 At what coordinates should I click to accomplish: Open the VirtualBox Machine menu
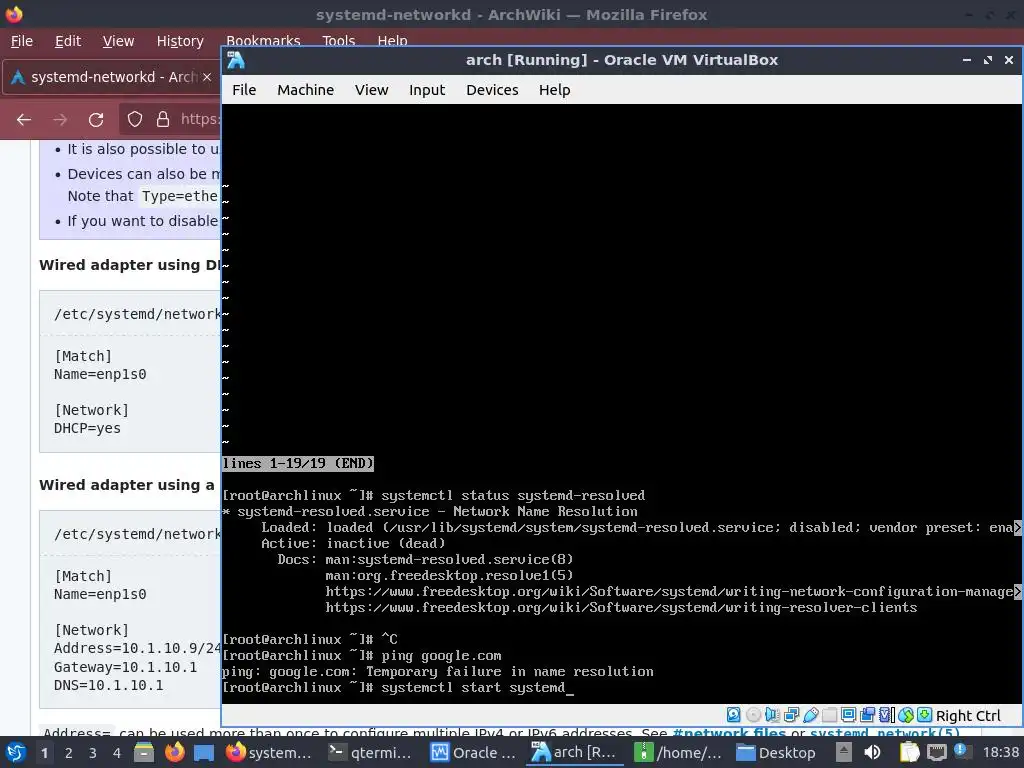click(x=306, y=90)
